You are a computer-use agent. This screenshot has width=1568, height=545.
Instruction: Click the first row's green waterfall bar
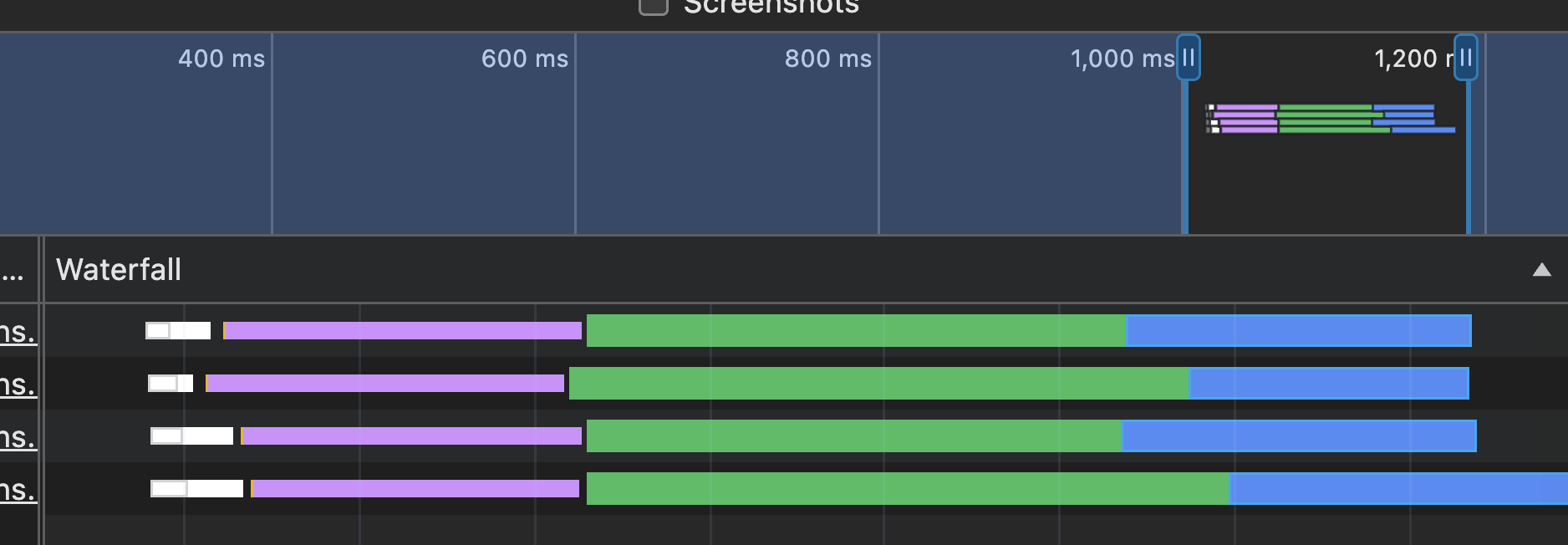pyautogui.click(x=857, y=331)
